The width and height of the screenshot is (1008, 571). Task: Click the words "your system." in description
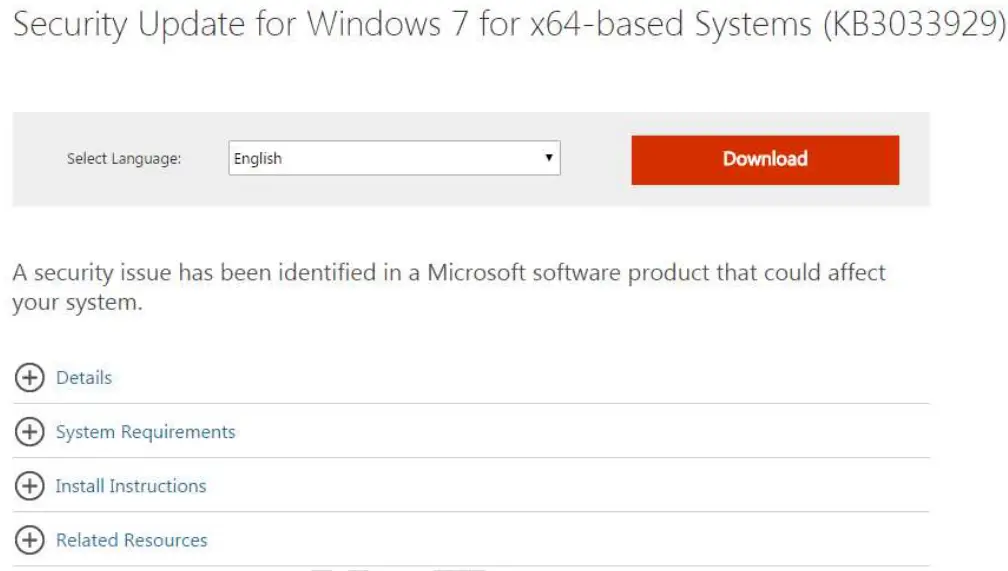tap(77, 303)
